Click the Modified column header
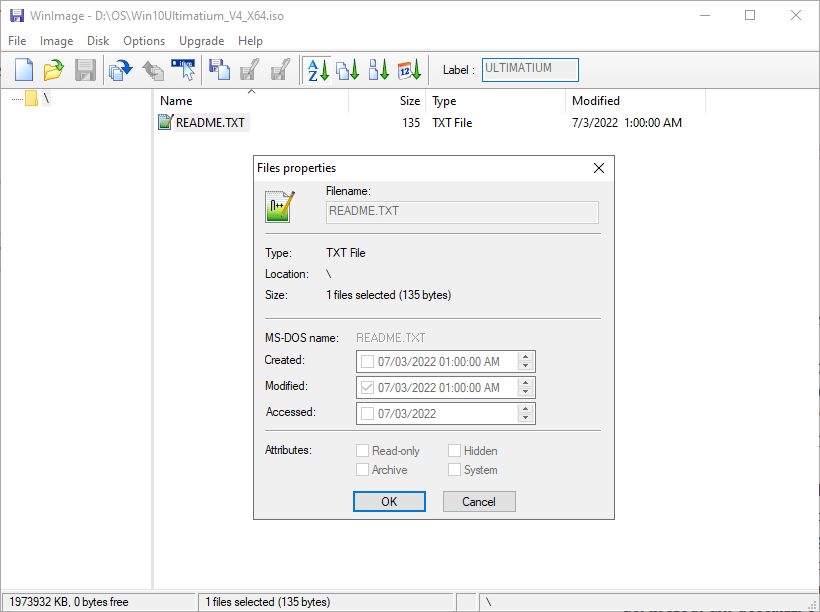The height and width of the screenshot is (612, 820). pos(635,101)
